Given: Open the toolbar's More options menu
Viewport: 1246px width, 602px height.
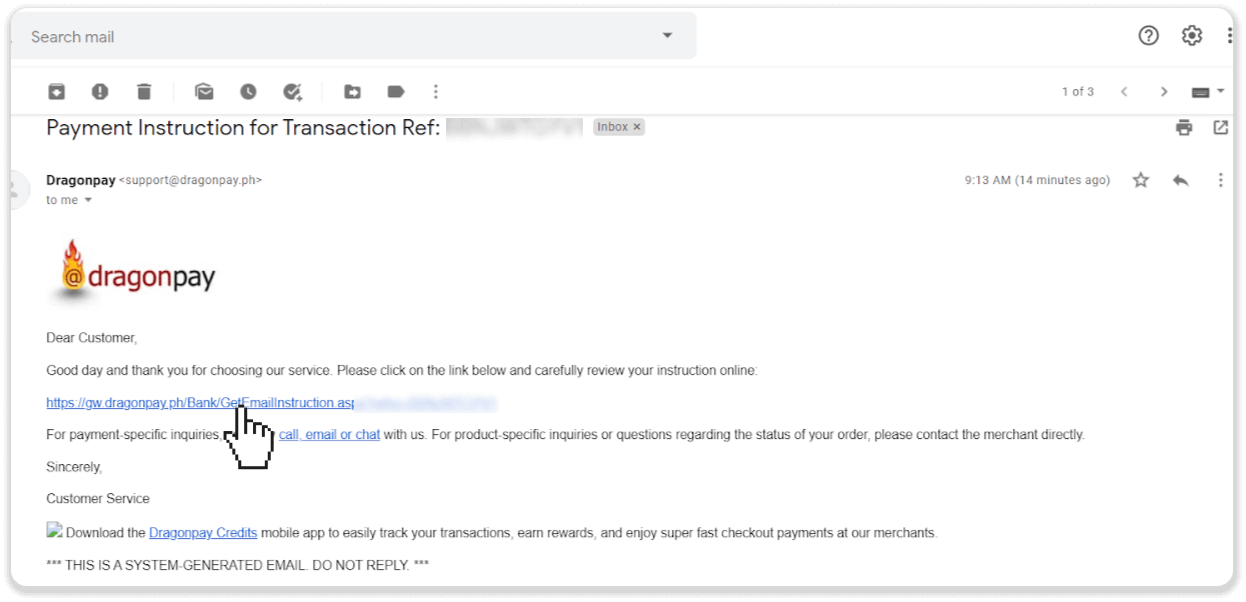Looking at the screenshot, I should click(x=435, y=92).
